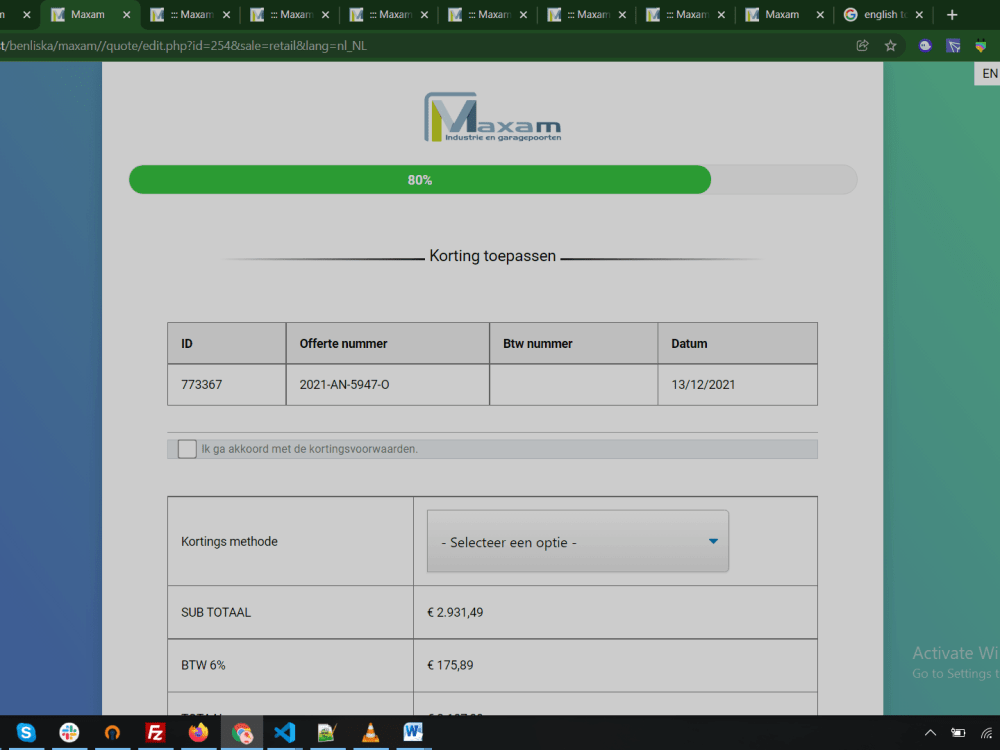
Task: Agree to the kortingsvoorwaarden checkbox
Action: pos(187,448)
